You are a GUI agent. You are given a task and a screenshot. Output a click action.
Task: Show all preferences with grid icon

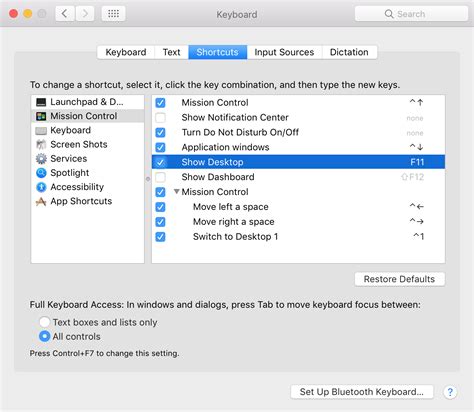[x=113, y=14]
